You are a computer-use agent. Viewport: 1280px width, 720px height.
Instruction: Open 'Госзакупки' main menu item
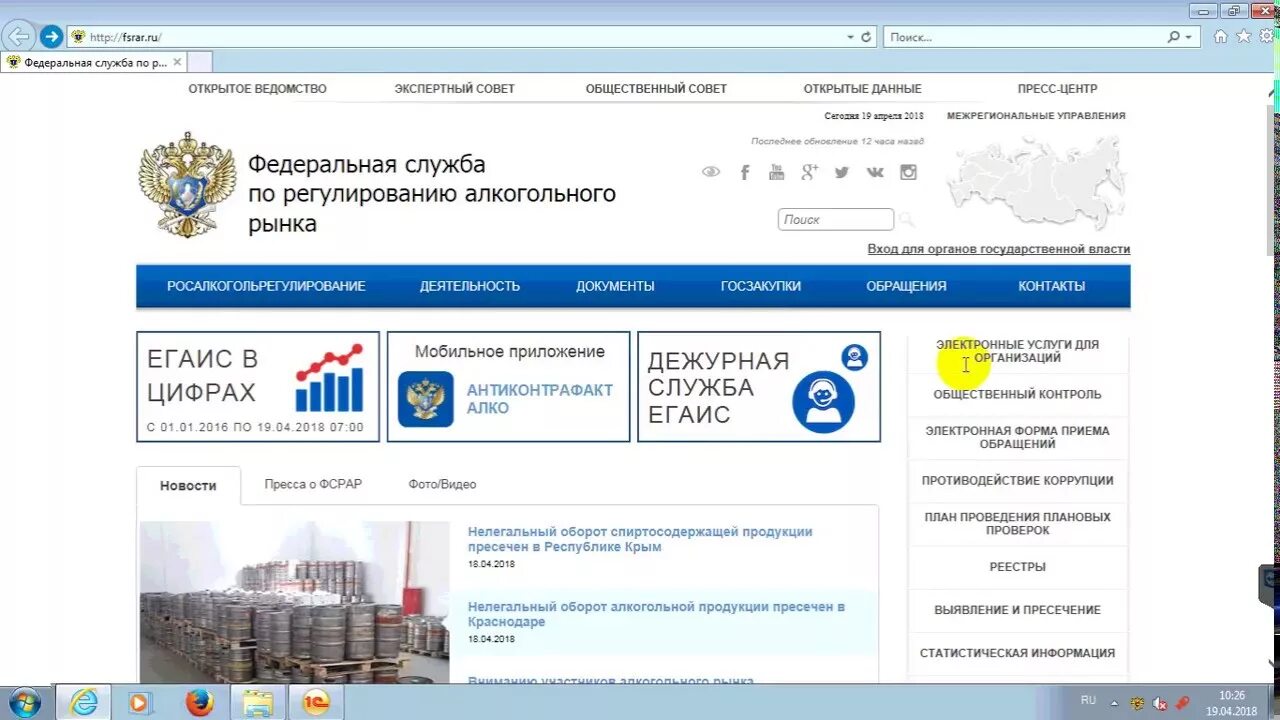(761, 286)
